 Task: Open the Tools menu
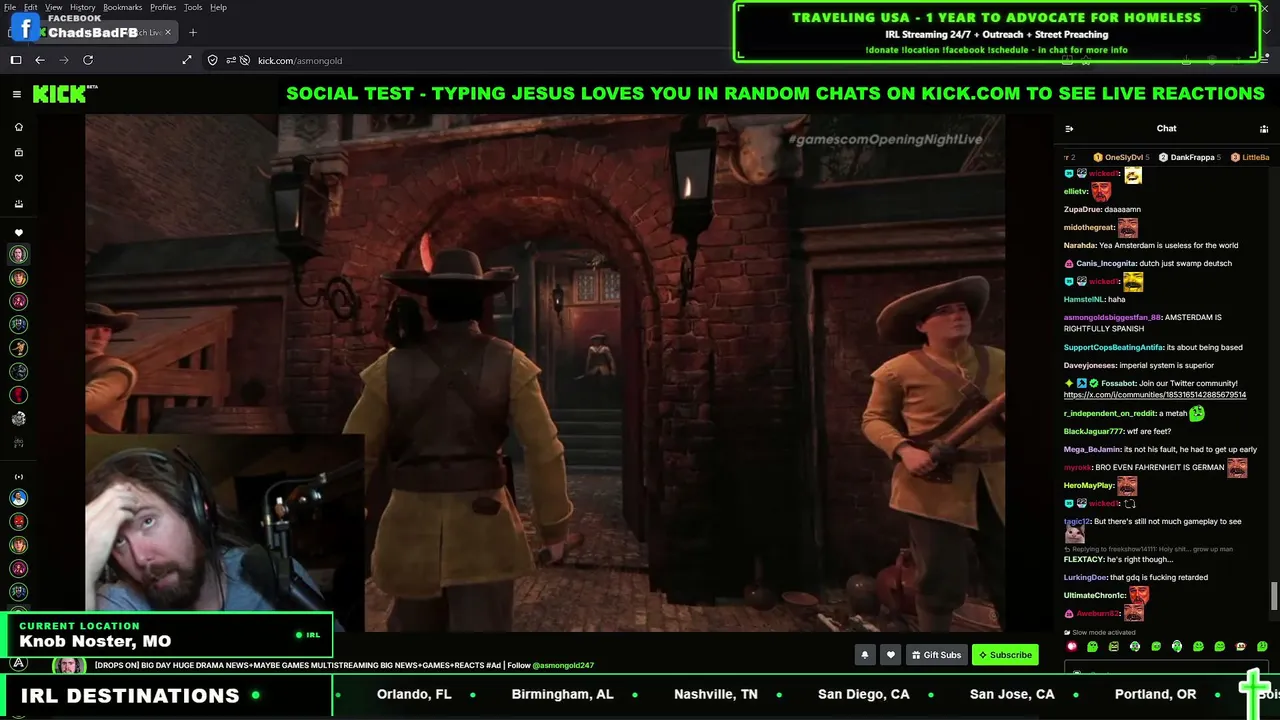pyautogui.click(x=193, y=7)
